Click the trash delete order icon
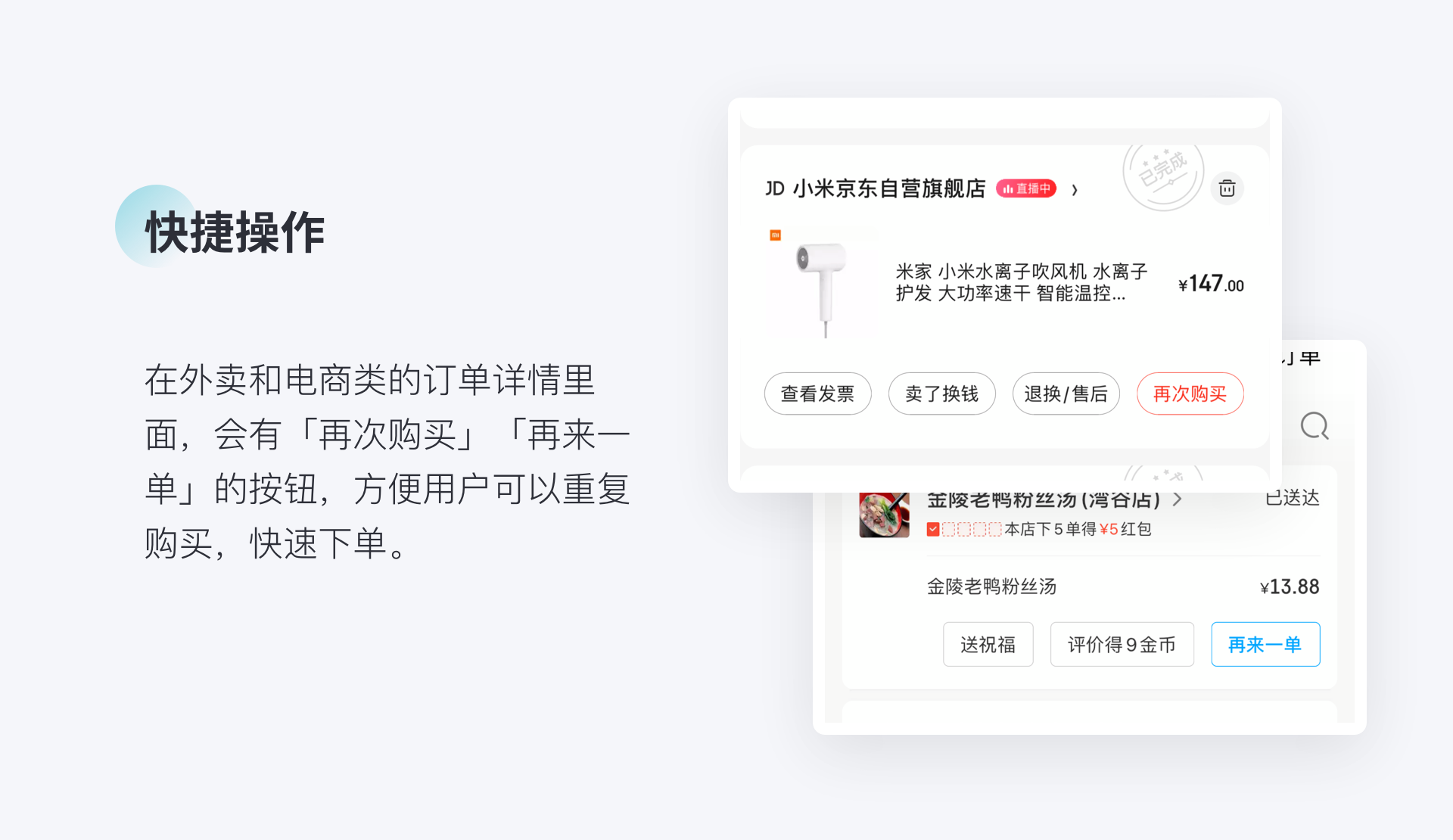The width and height of the screenshot is (1453, 840). point(1227,188)
